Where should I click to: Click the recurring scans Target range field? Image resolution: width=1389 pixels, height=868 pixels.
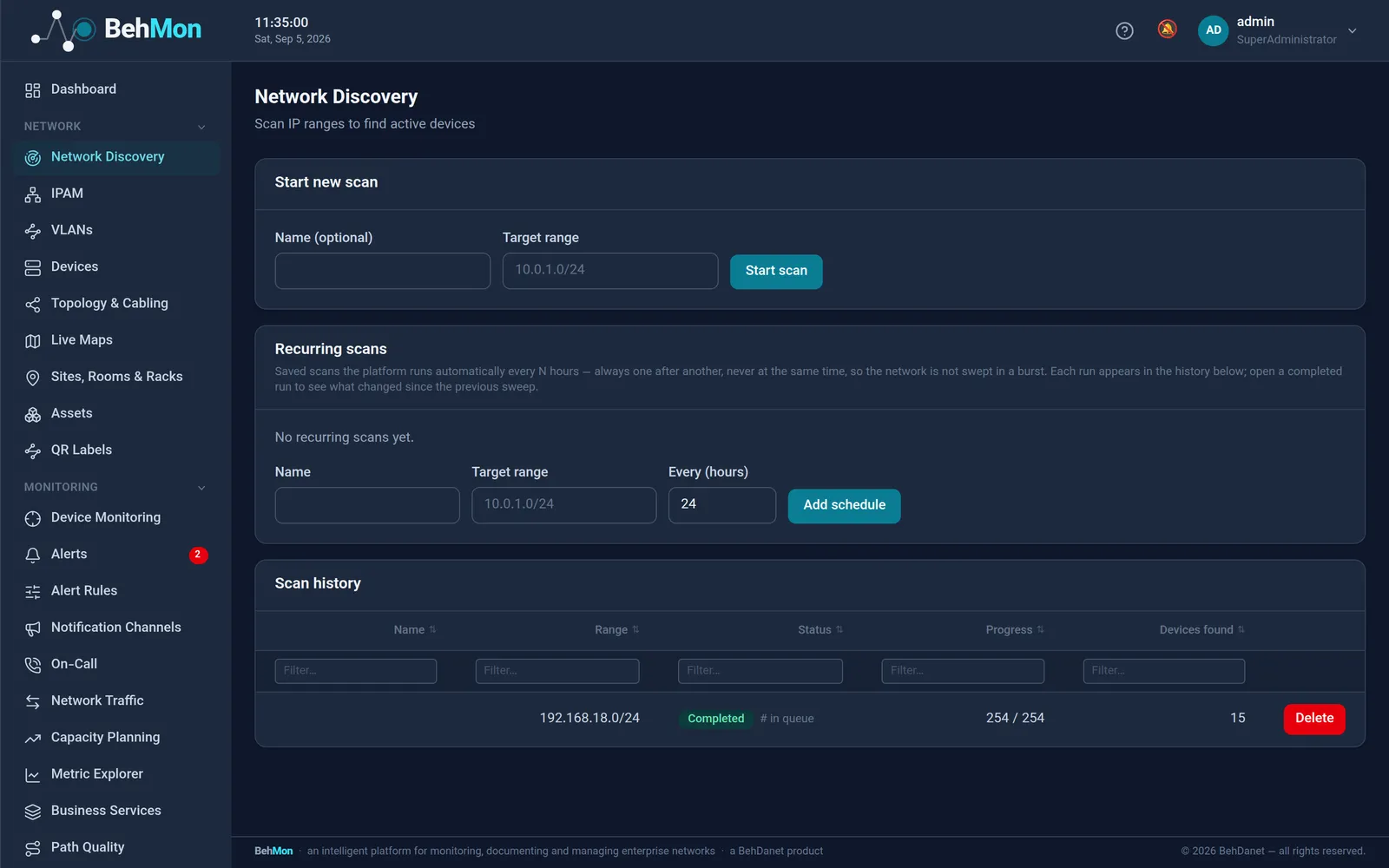coord(564,505)
